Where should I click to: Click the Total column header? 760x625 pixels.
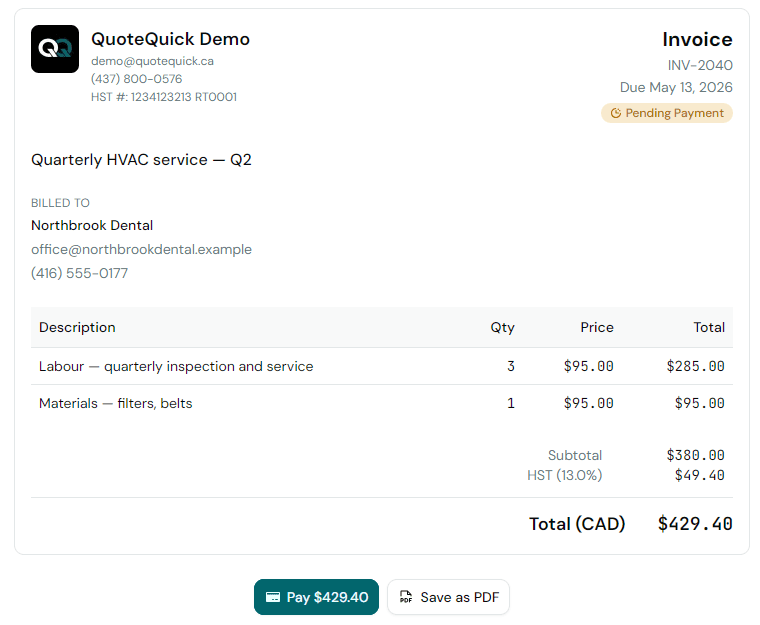(709, 327)
